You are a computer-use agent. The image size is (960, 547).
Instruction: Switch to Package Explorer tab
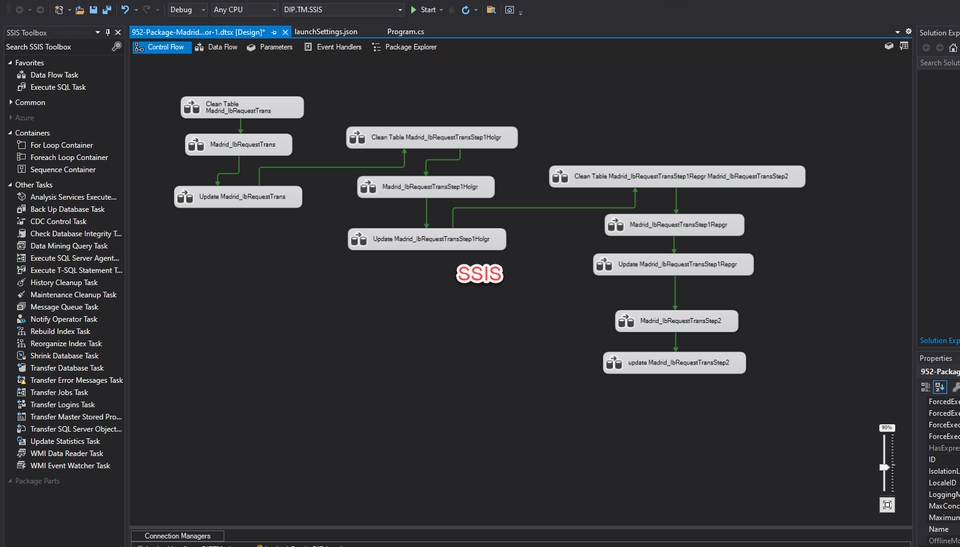pyautogui.click(x=404, y=47)
